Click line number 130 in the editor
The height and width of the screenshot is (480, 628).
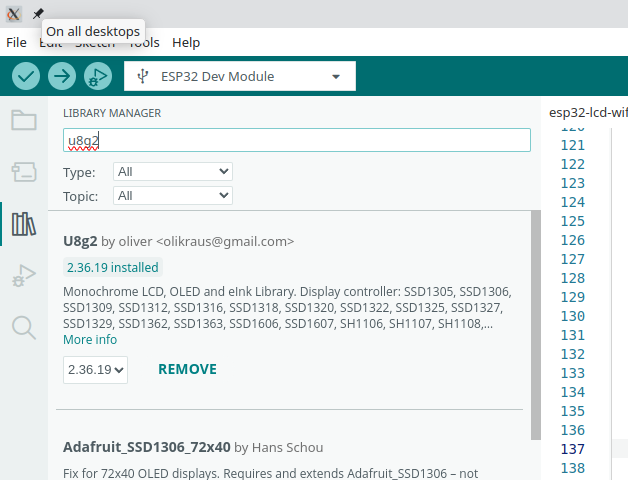click(573, 316)
